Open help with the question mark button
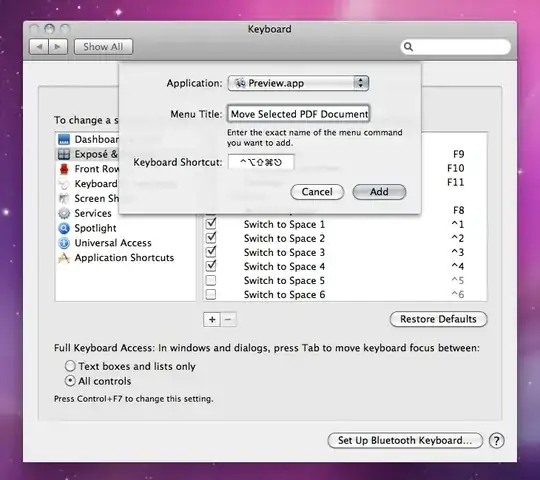 click(496, 441)
